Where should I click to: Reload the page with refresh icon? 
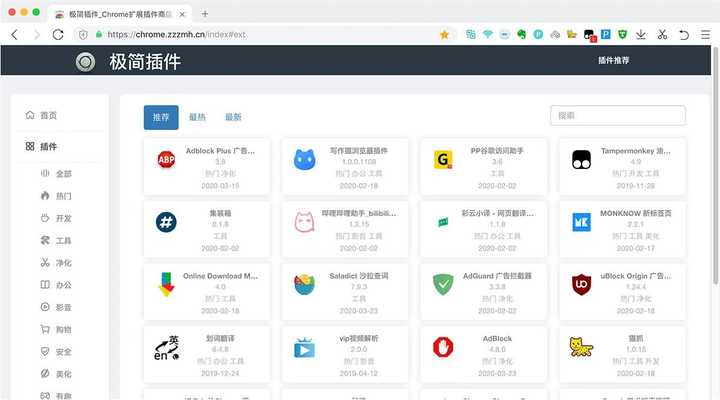coord(58,34)
